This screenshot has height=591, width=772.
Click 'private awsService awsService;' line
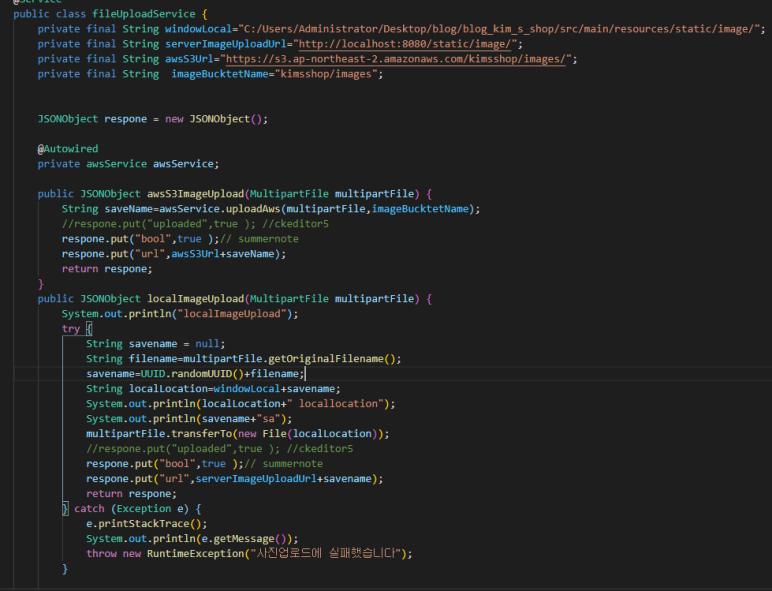128,164
